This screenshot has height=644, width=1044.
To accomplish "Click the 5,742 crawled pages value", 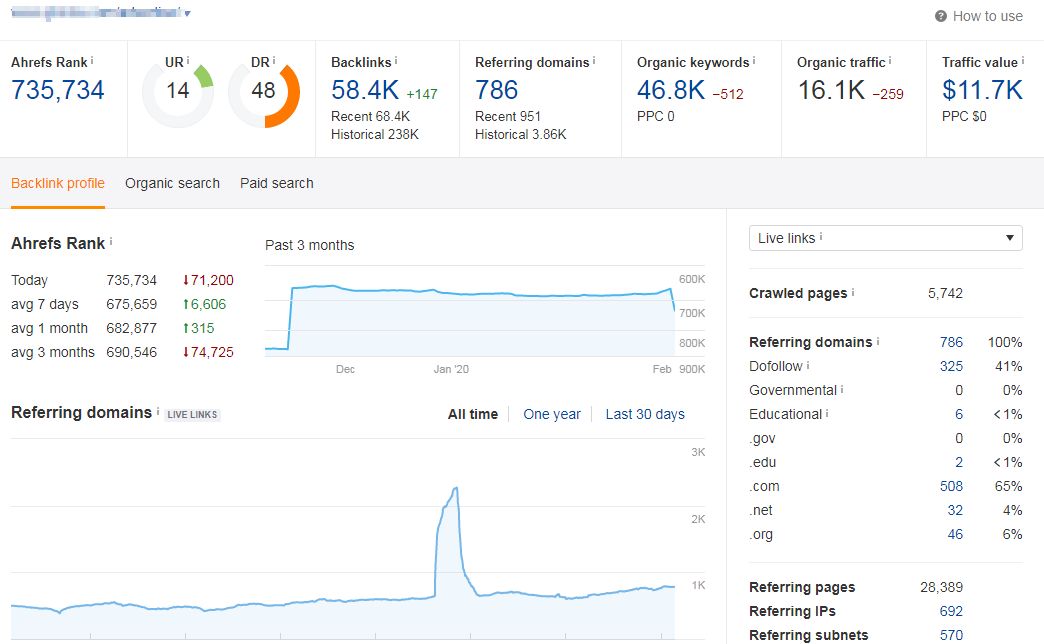I will (x=945, y=293).
